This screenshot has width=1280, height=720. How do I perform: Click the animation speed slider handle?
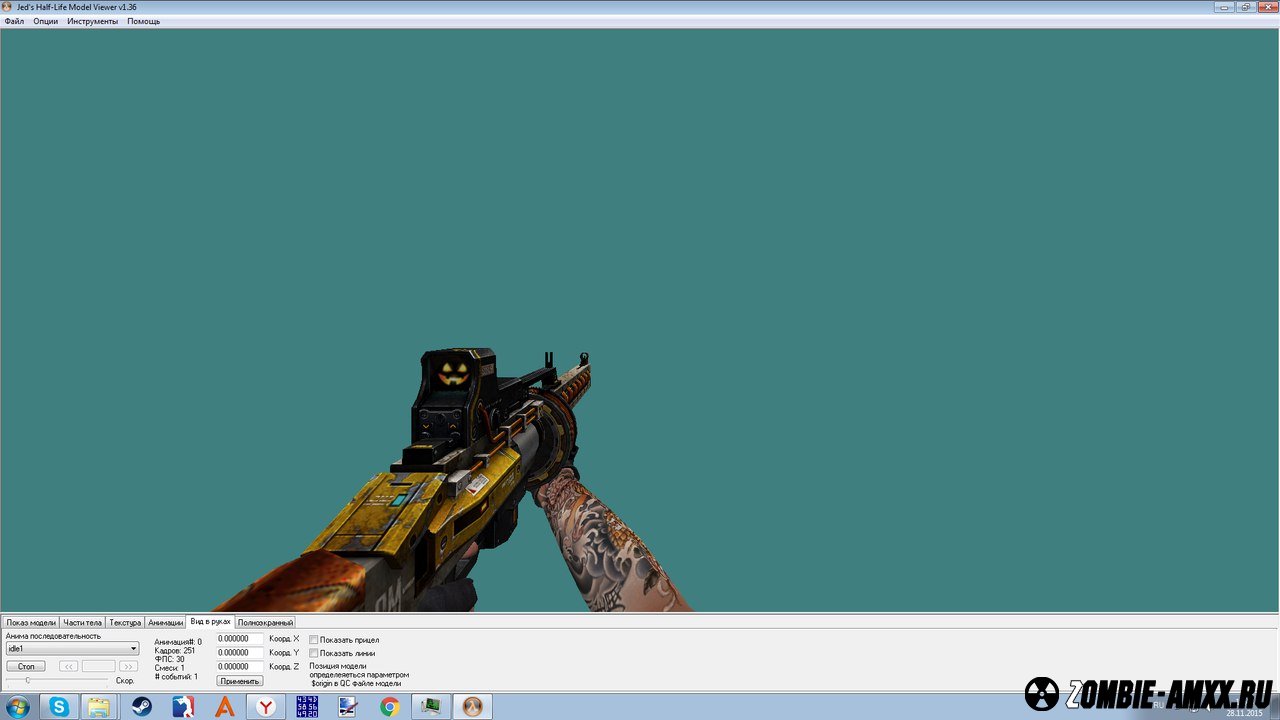pyautogui.click(x=27, y=680)
